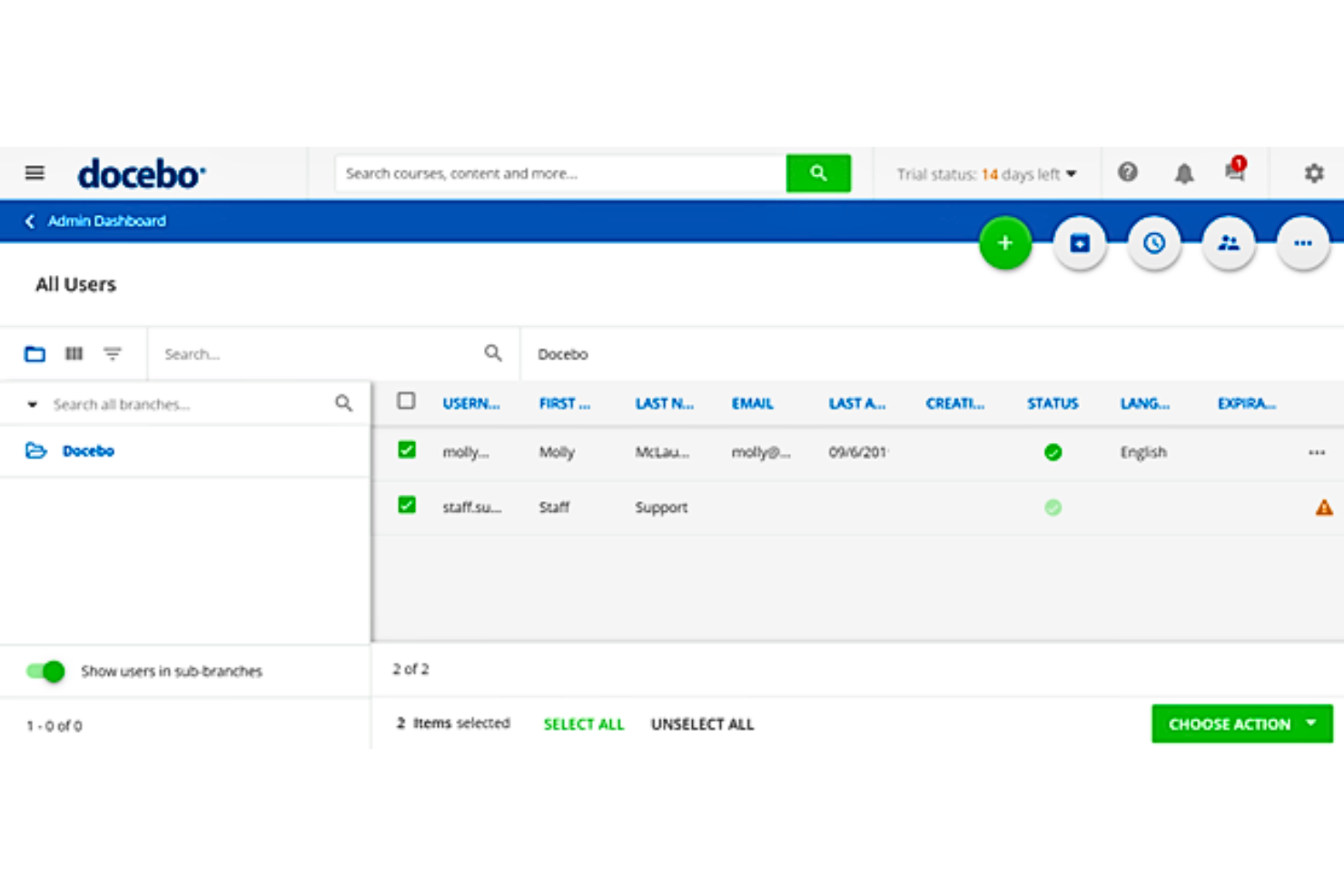
Task: Focus the users Search field
Action: click(322, 354)
